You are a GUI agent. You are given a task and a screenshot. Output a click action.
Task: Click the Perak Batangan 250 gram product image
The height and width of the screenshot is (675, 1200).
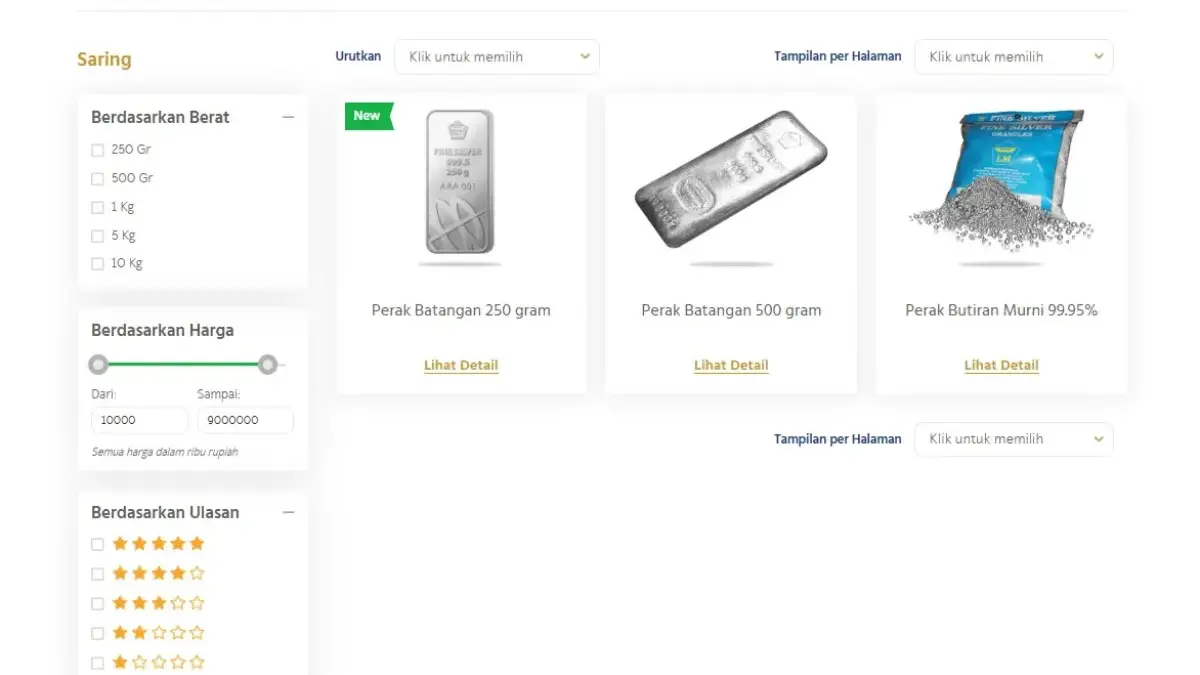pos(460,182)
